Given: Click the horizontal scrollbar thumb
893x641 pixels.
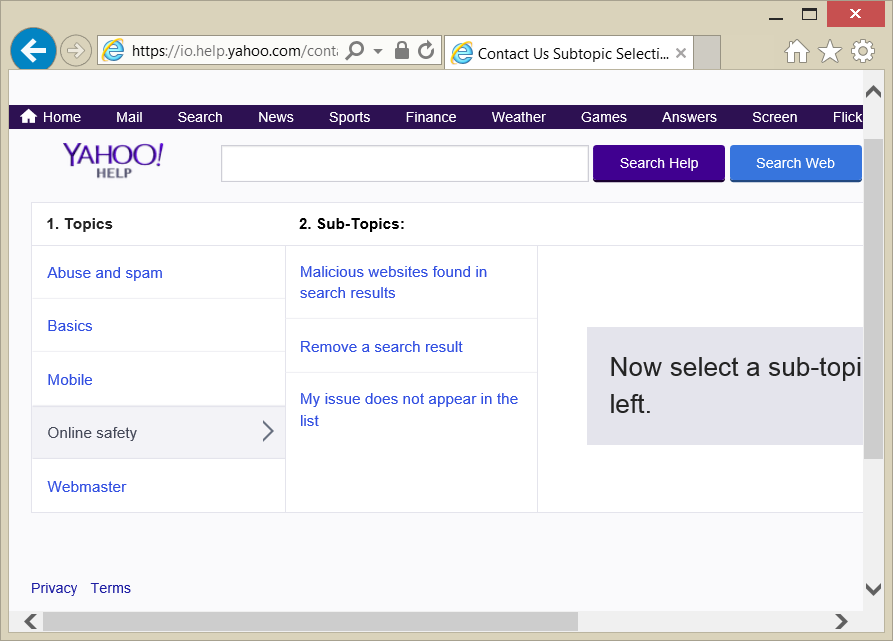Looking at the screenshot, I should (310, 622).
